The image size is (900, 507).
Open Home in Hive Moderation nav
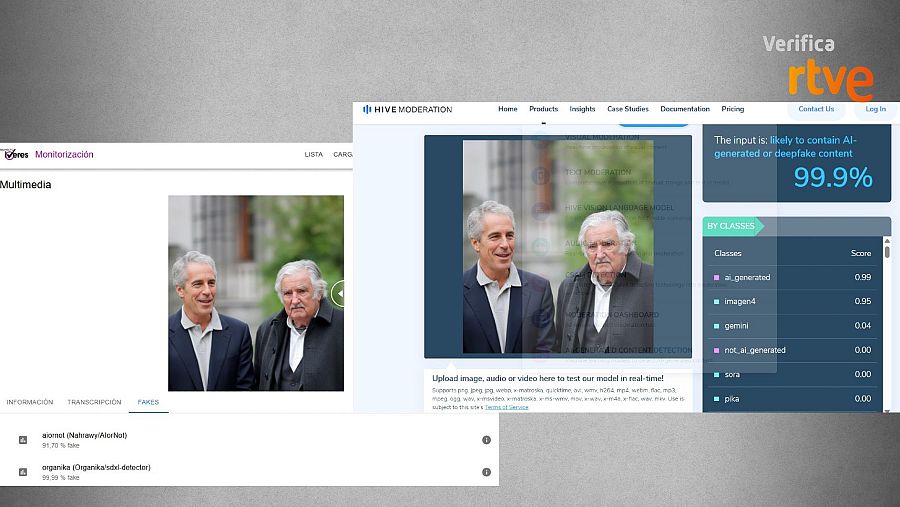(507, 109)
